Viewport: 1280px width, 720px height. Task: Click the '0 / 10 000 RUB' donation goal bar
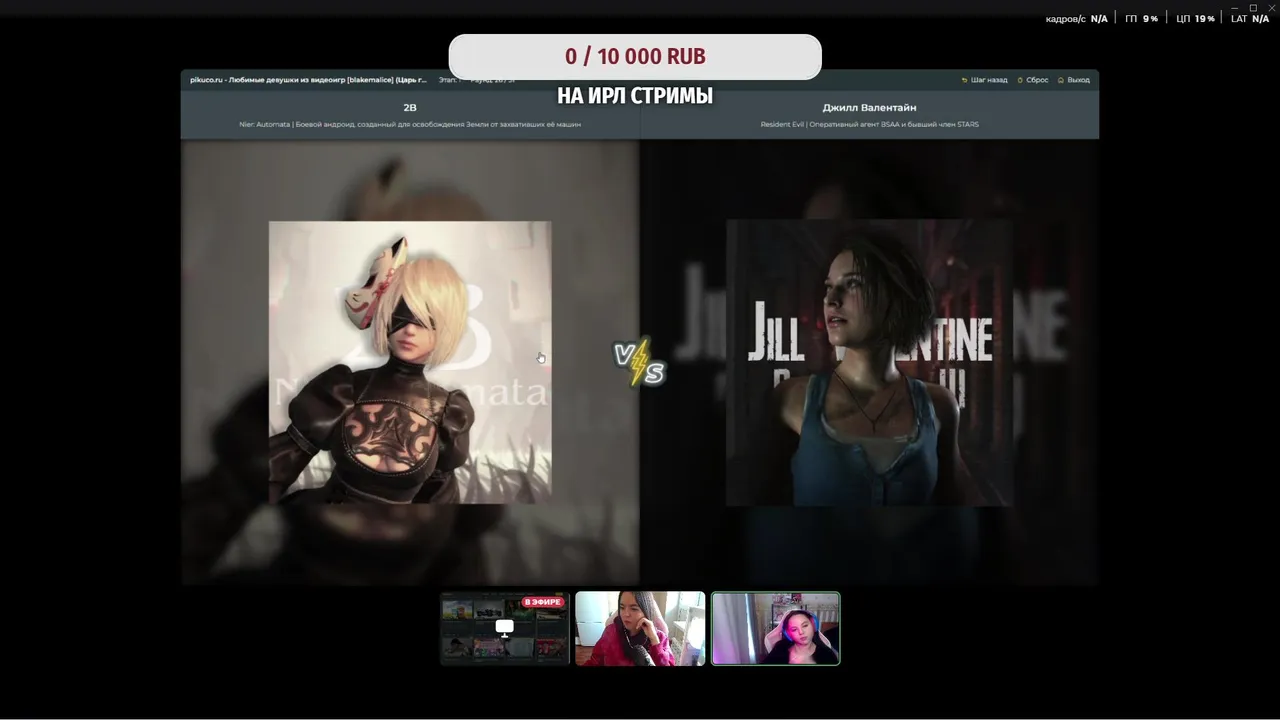[635, 57]
